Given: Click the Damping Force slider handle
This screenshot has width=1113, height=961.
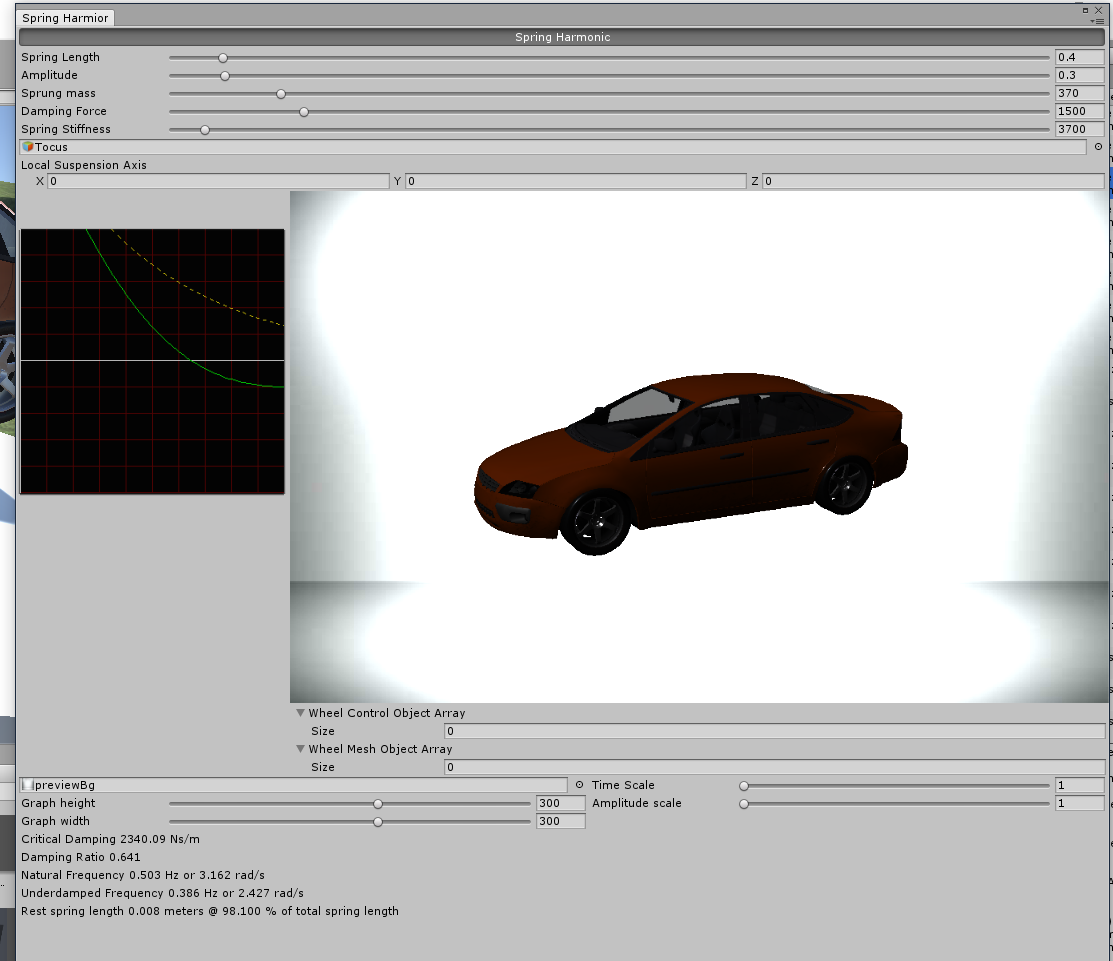Looking at the screenshot, I should pos(304,112).
